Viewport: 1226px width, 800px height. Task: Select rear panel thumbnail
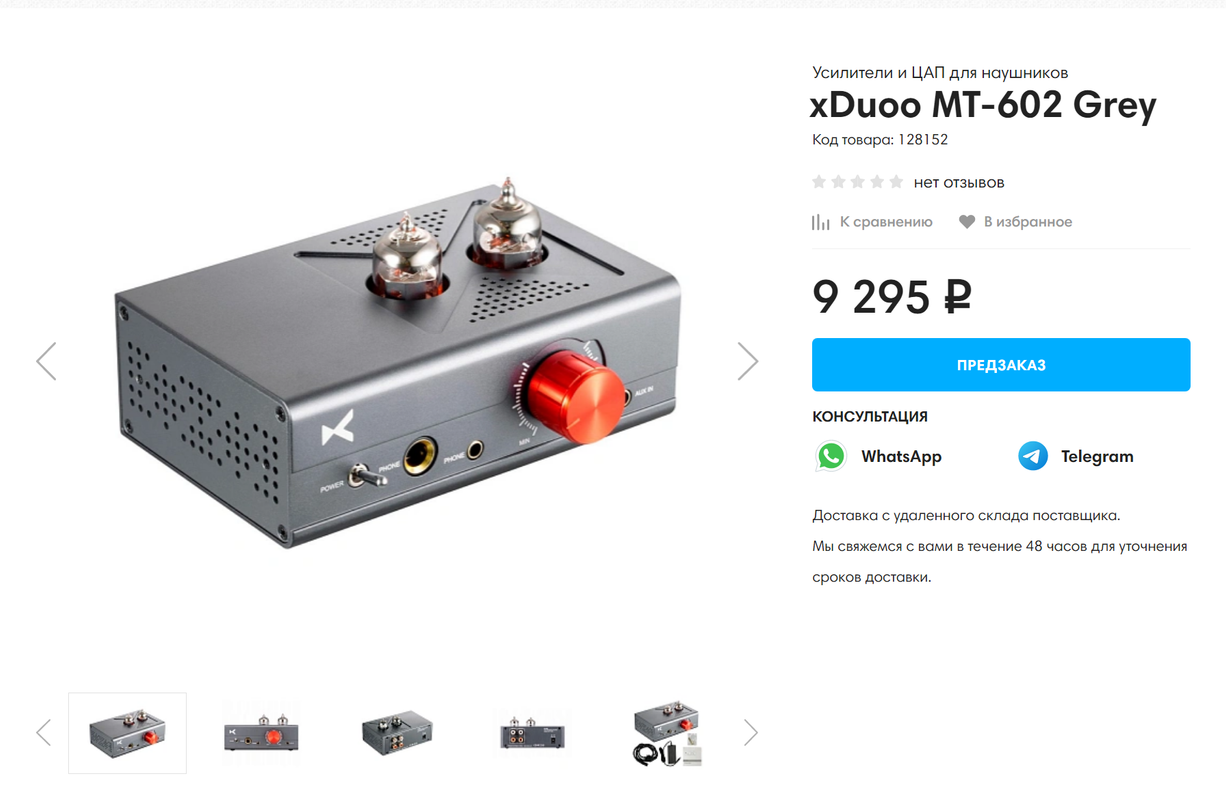point(532,733)
